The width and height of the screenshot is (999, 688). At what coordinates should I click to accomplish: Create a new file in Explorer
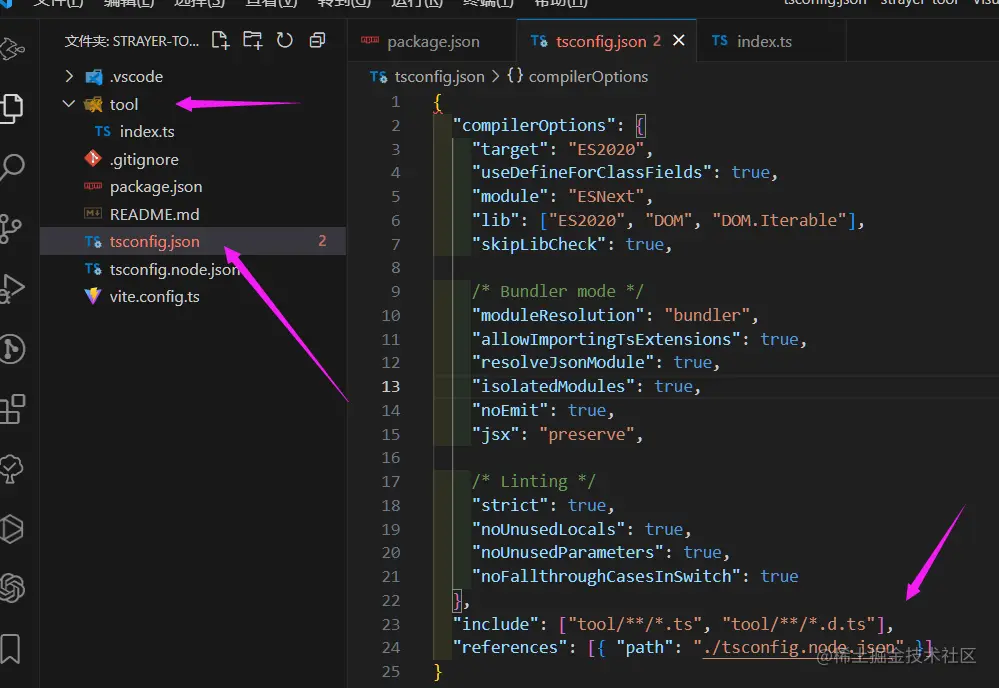pyautogui.click(x=220, y=41)
